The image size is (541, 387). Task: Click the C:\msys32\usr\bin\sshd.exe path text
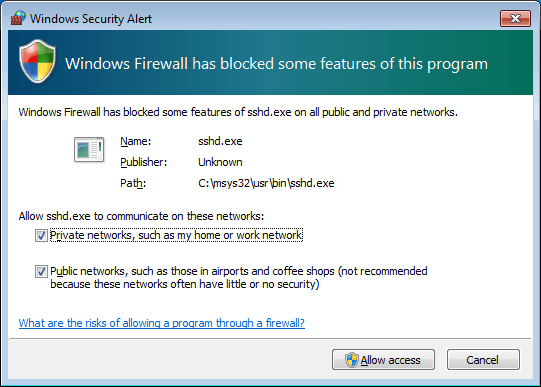click(266, 183)
